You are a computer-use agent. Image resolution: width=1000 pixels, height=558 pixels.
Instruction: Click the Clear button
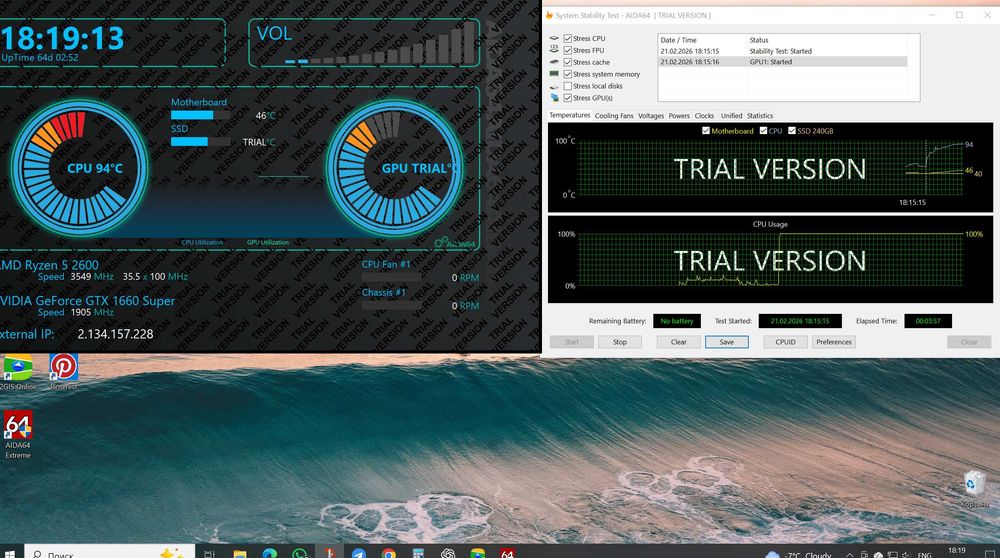click(679, 342)
